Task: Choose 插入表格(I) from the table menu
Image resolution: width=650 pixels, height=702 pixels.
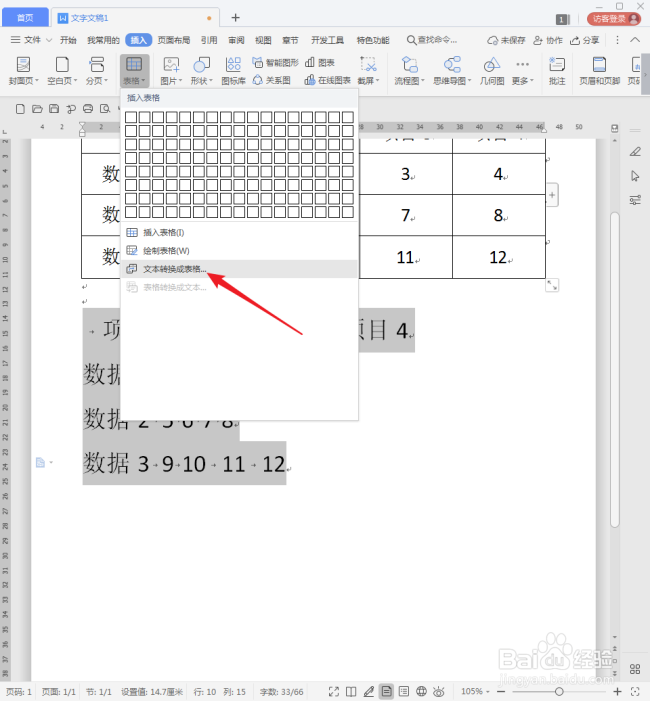Action: (239, 232)
